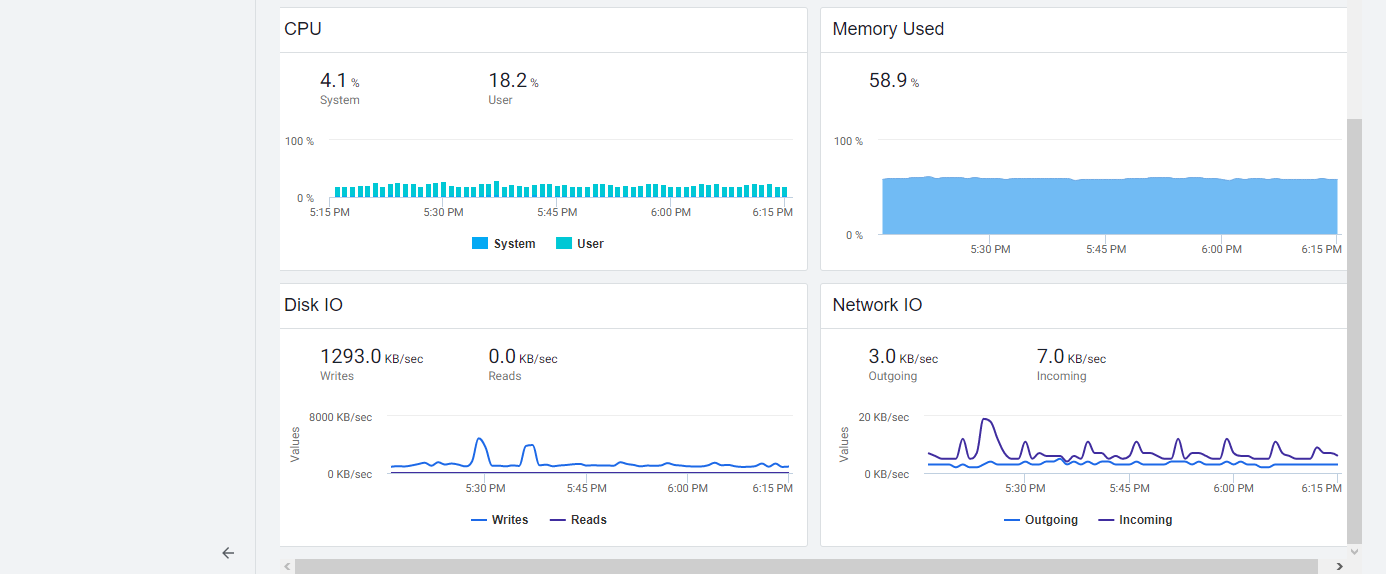1386x574 pixels.
Task: Click the horizontal scrollbar left arrow
Action: (287, 567)
